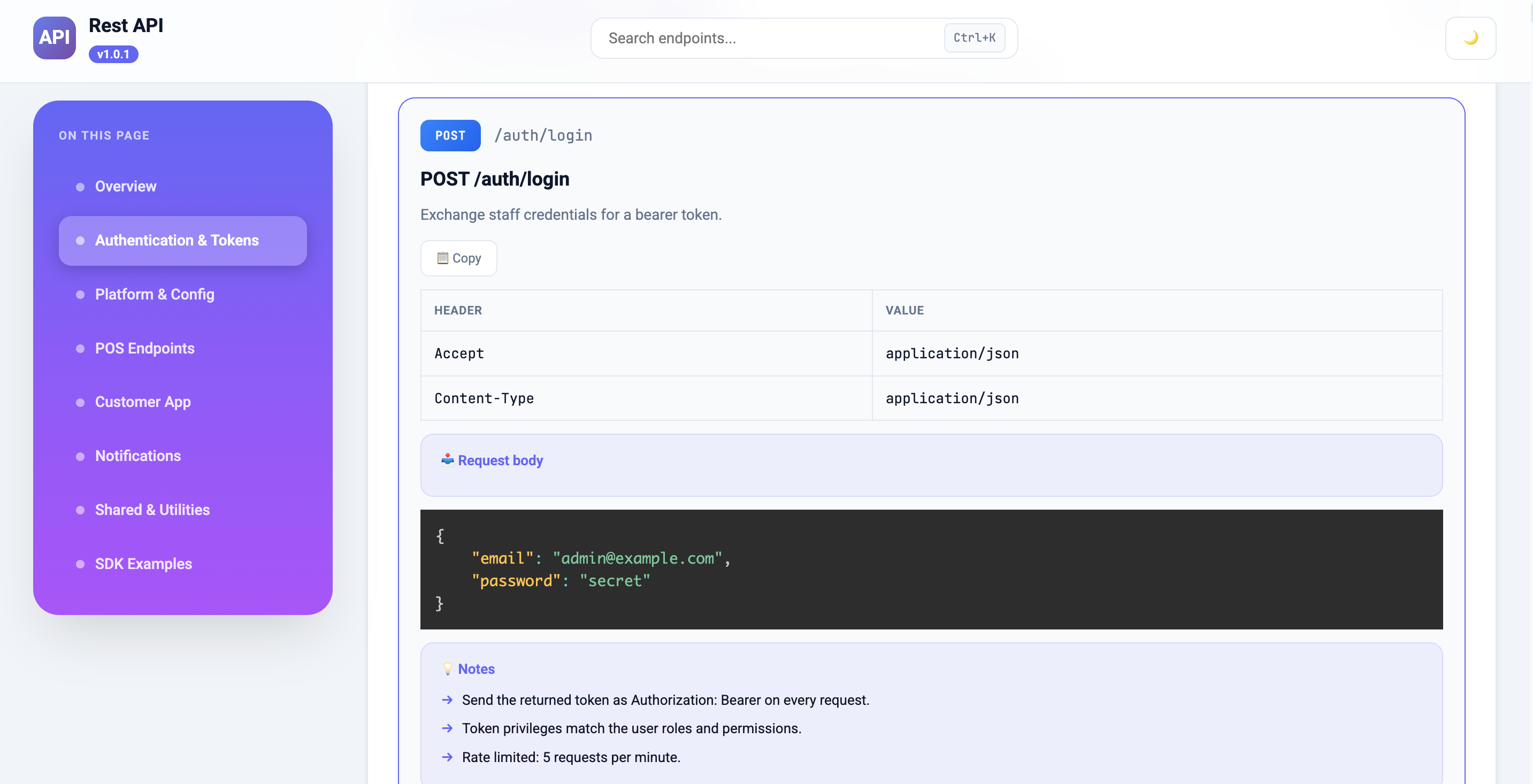This screenshot has width=1533, height=784.
Task: Click the clipboard Copy button
Action: click(458, 258)
